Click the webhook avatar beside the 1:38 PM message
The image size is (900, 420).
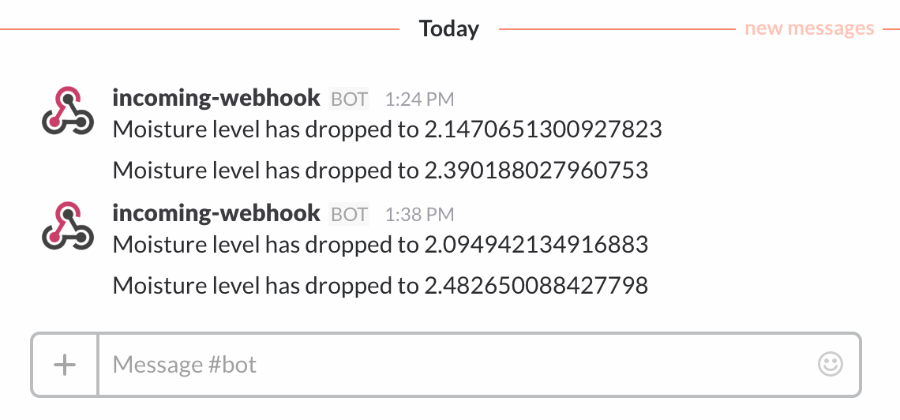coord(68,225)
